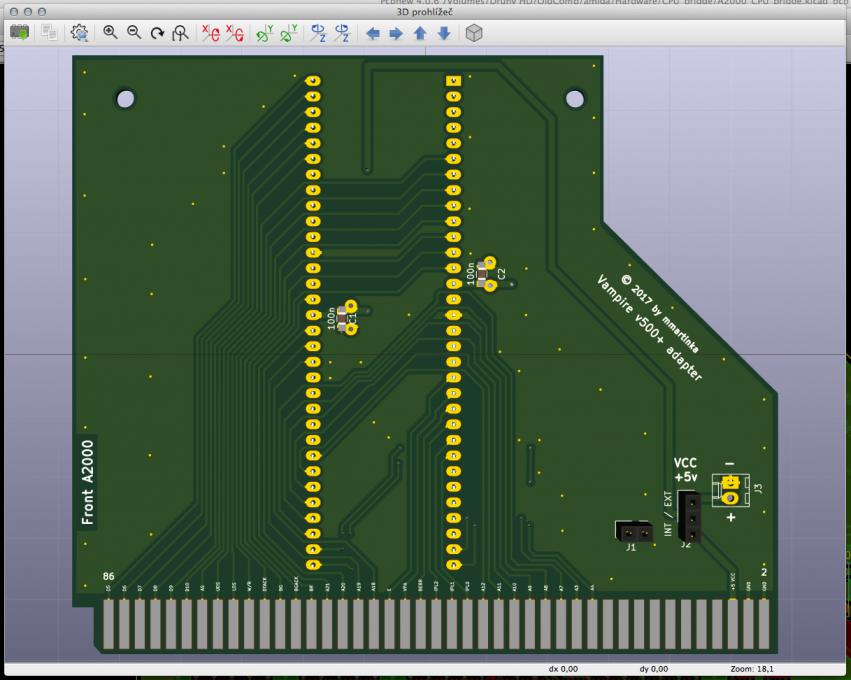Image resolution: width=851 pixels, height=680 pixels.
Task: Rotate Z counterclockwise button
Action: [x=342, y=33]
